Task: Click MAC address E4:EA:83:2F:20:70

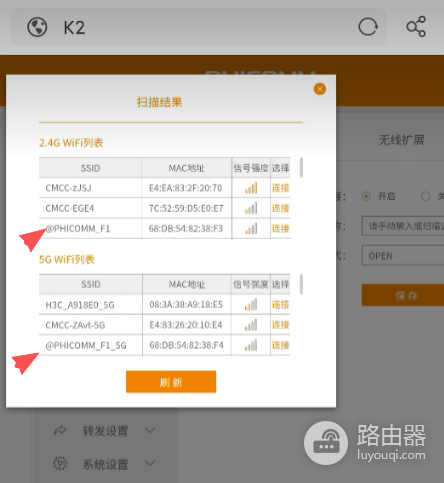Action: [185, 188]
